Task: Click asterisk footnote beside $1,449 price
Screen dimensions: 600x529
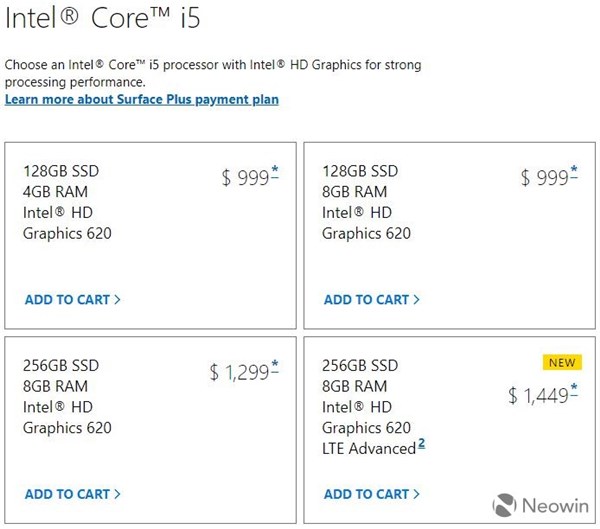Action: pos(574,389)
